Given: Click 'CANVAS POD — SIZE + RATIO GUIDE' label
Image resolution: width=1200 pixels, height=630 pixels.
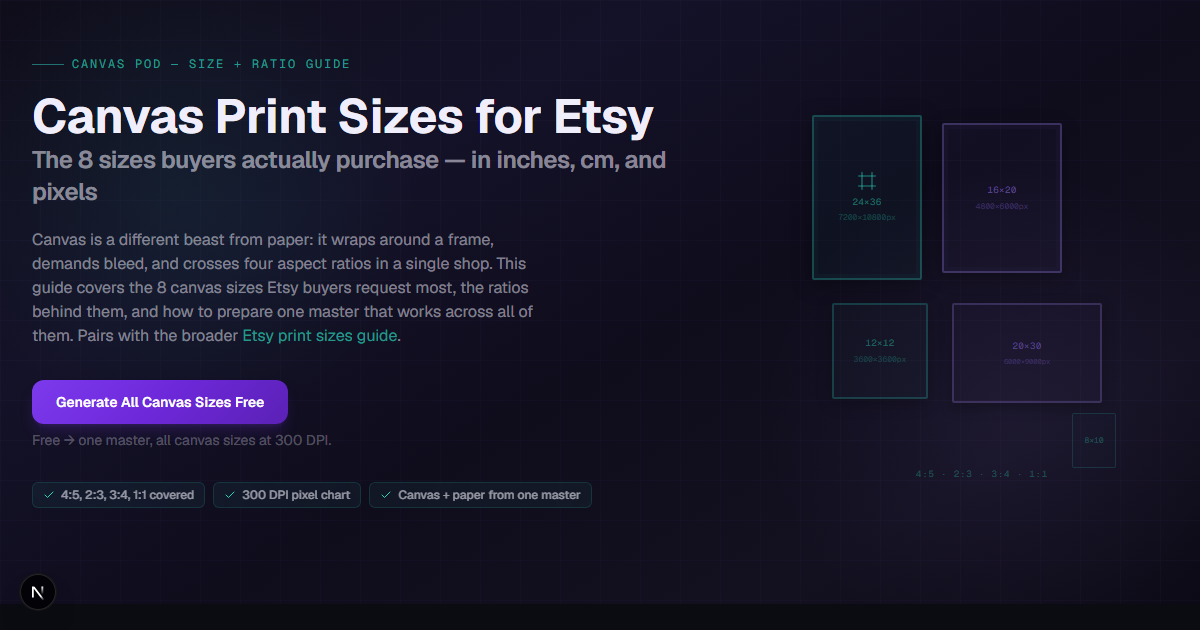Looking at the screenshot, I should 211,64.
